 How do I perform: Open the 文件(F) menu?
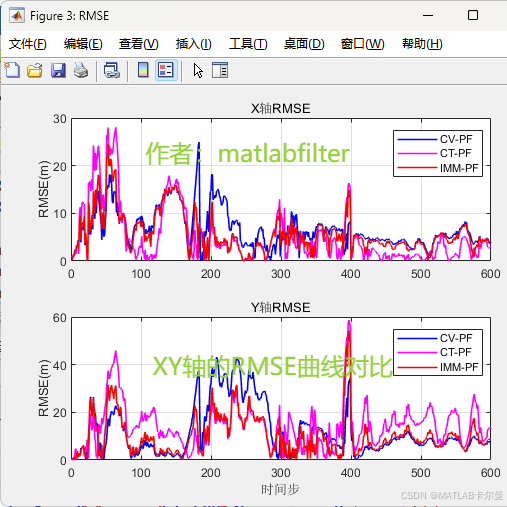pos(28,44)
